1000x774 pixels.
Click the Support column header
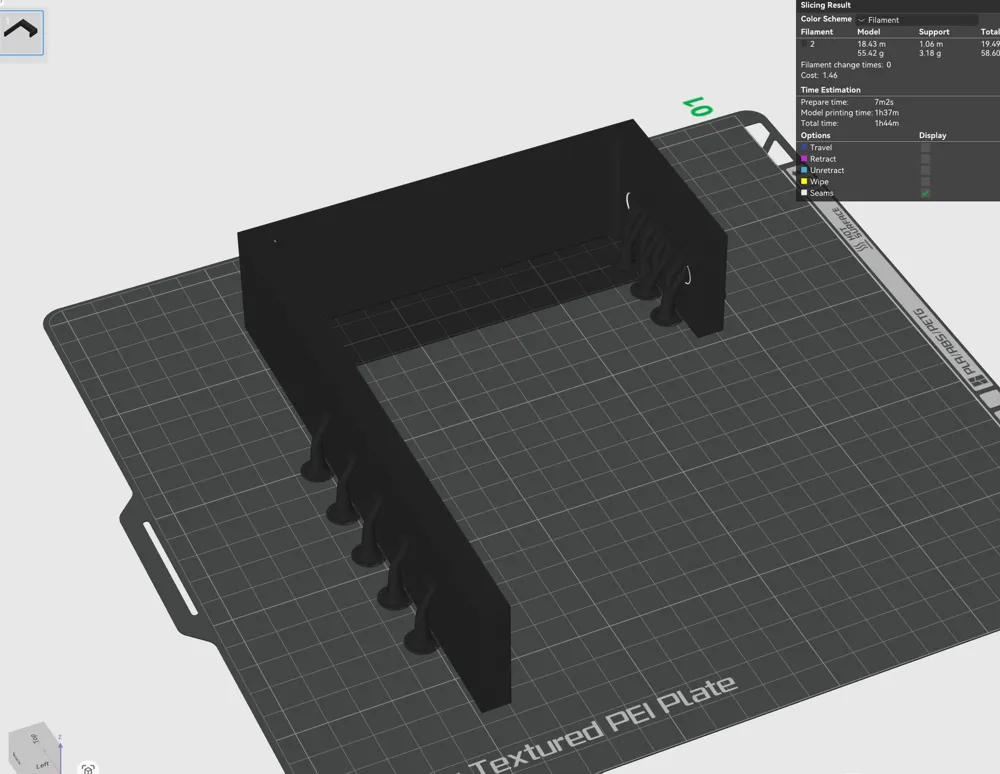[x=934, y=32]
